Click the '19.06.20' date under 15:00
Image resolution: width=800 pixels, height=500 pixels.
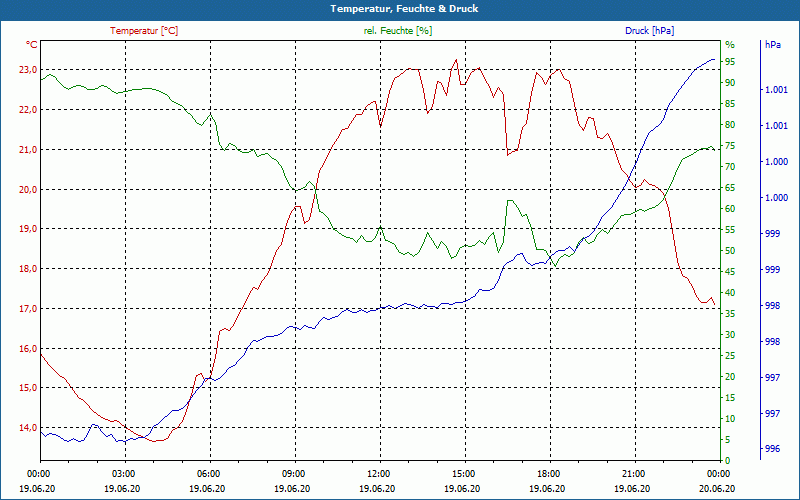(x=462, y=488)
